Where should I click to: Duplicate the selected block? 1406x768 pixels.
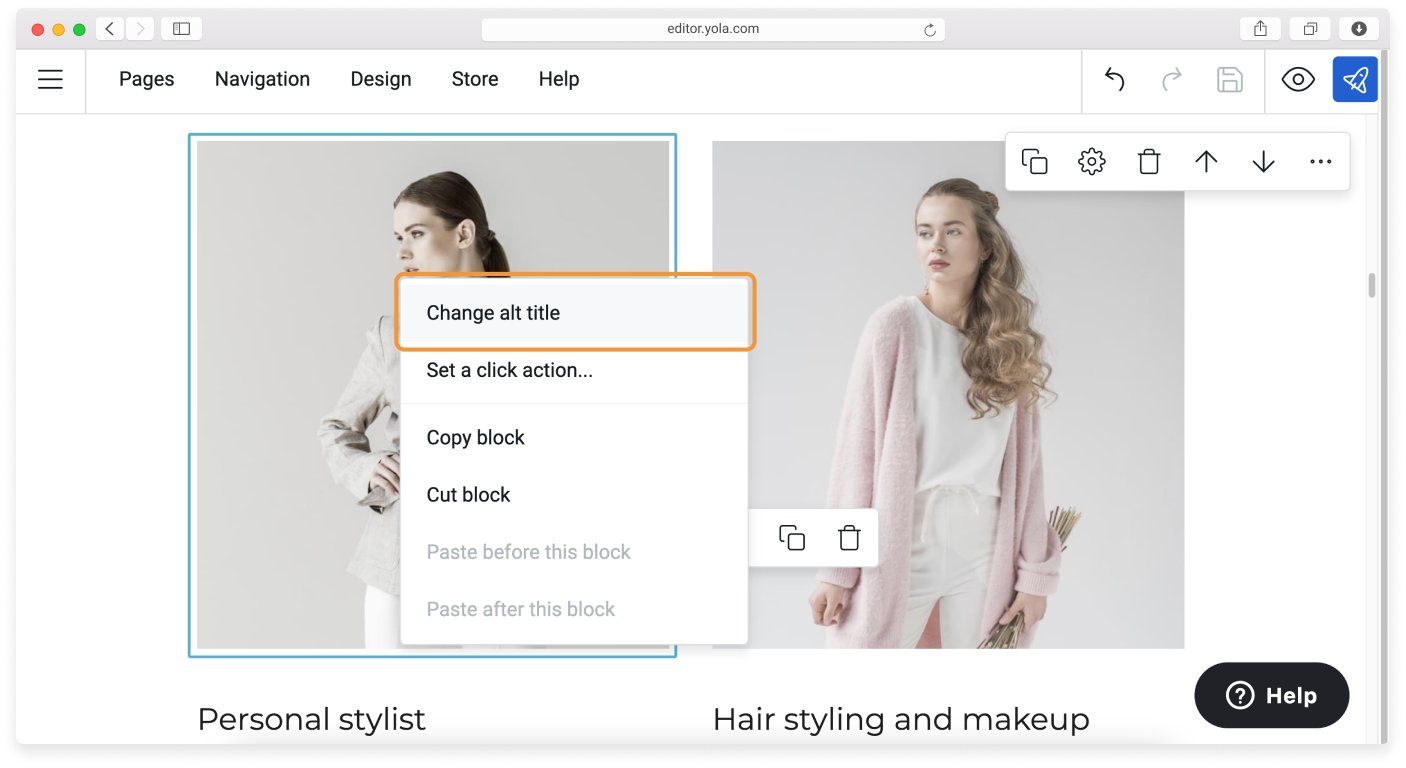pyautogui.click(x=1034, y=160)
